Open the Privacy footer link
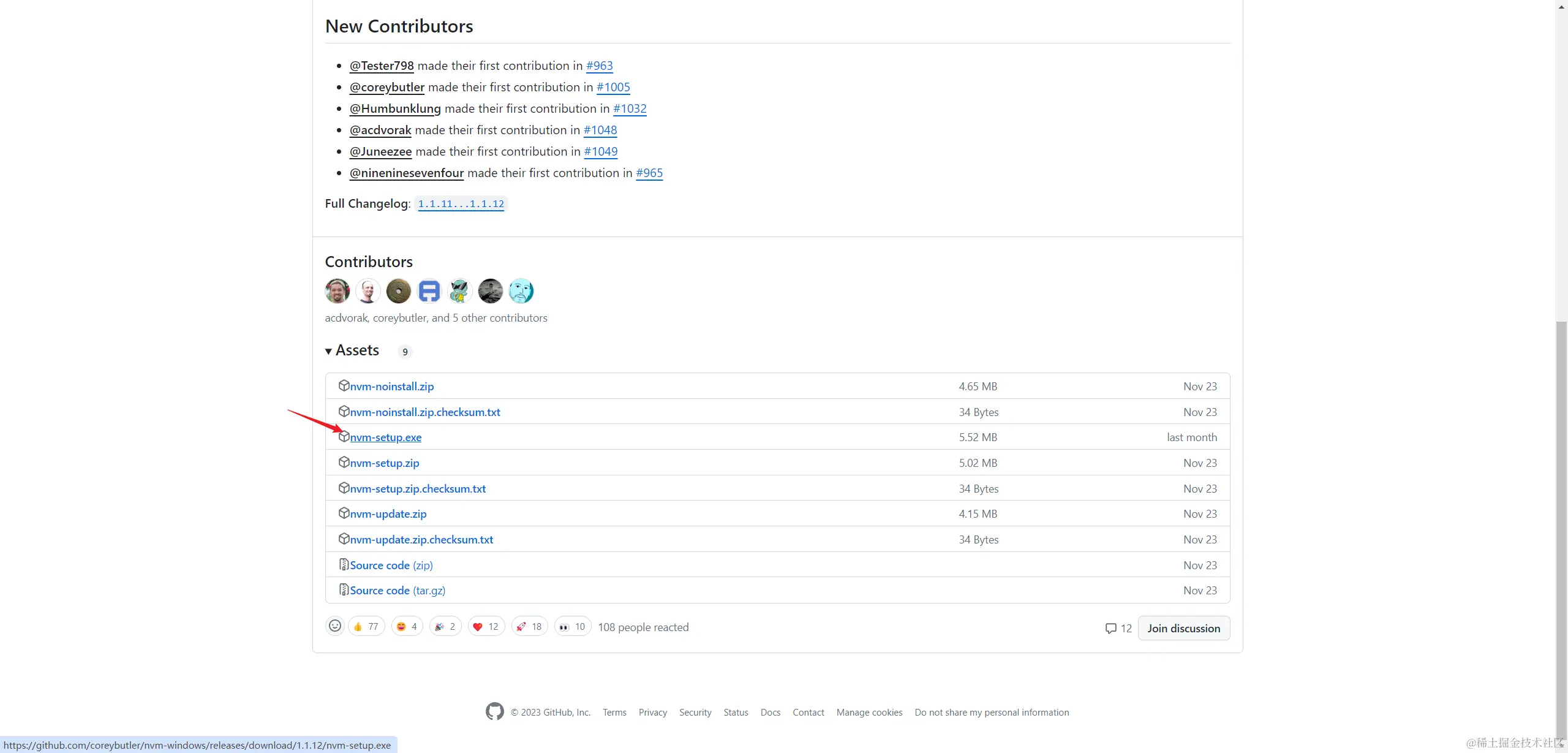This screenshot has height=753, width=1568. pos(652,712)
